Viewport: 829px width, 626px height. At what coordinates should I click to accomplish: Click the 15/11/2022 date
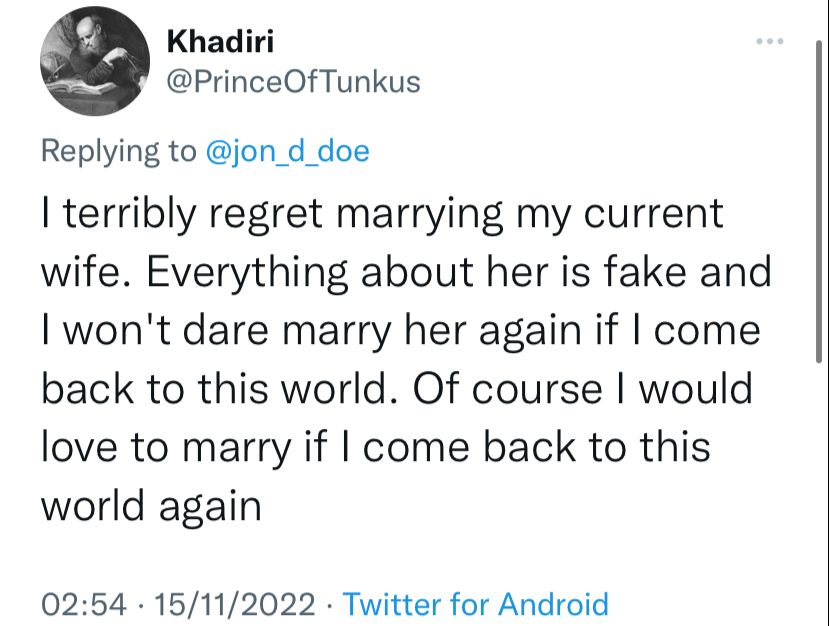tap(235, 604)
